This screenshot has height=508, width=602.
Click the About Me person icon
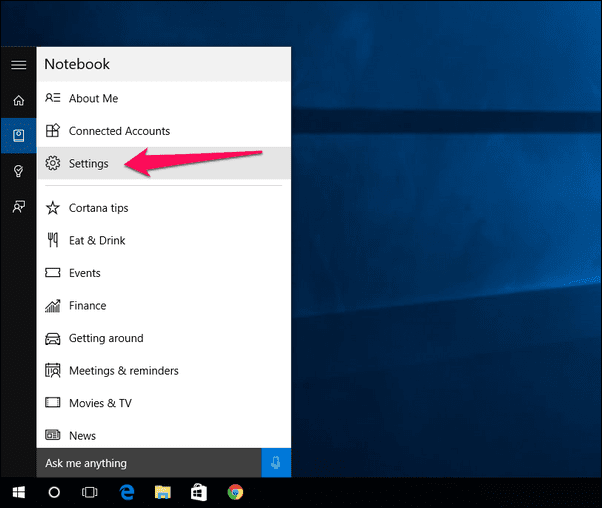pos(53,98)
